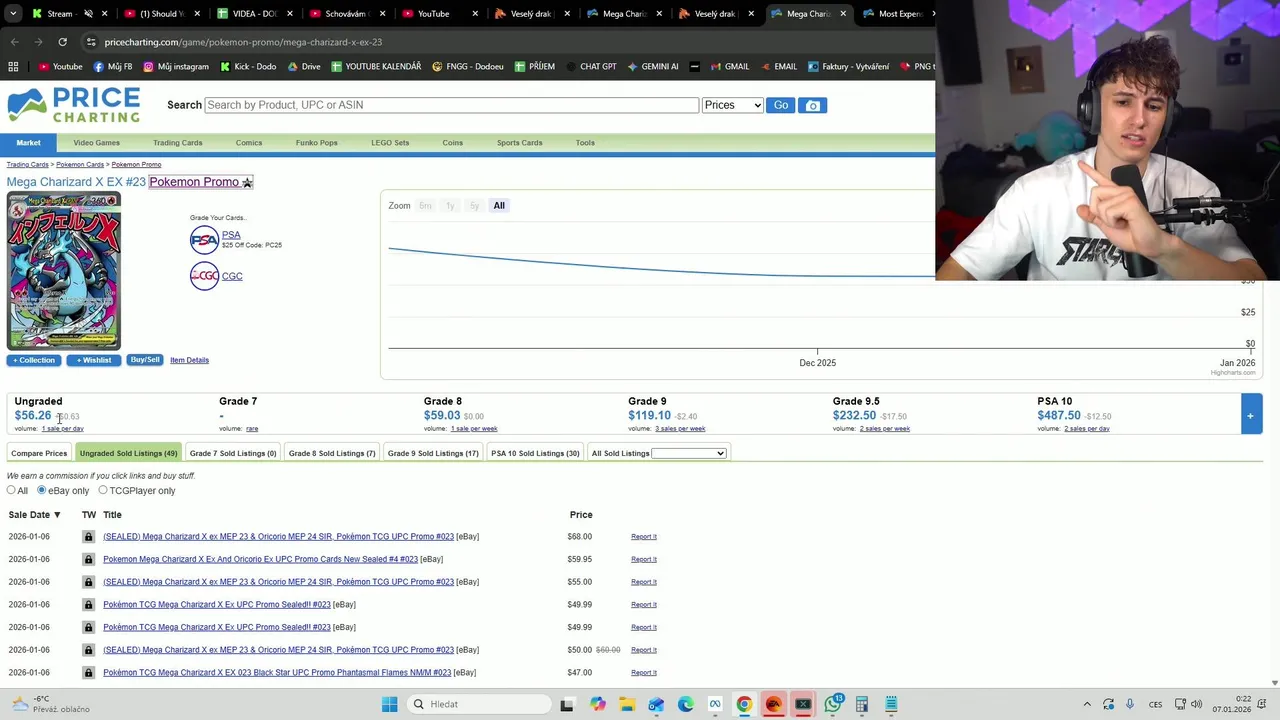
Task: Open the Můj instagram bookmark
Action: (176, 66)
